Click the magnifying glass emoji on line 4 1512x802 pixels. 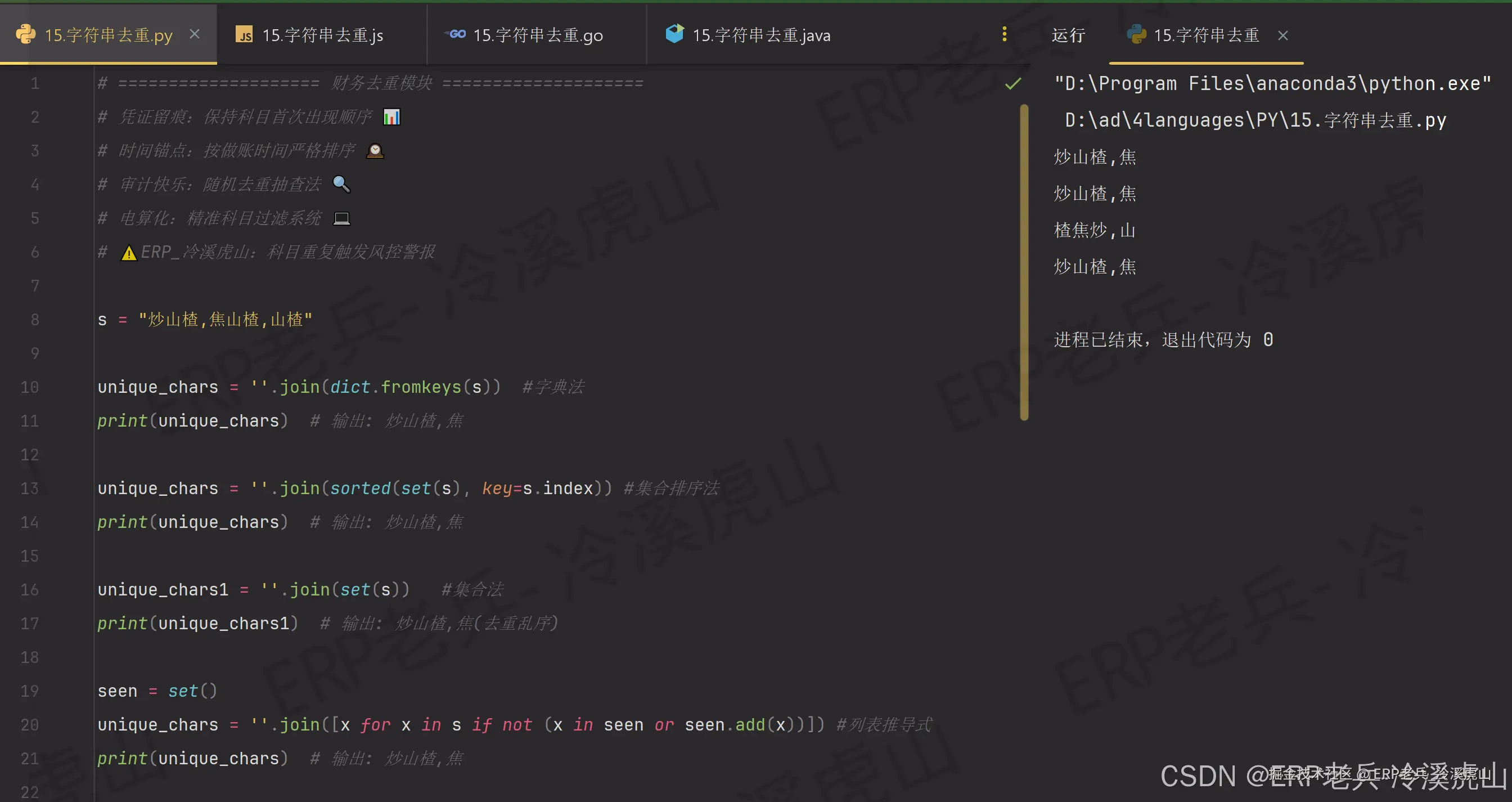point(341,185)
